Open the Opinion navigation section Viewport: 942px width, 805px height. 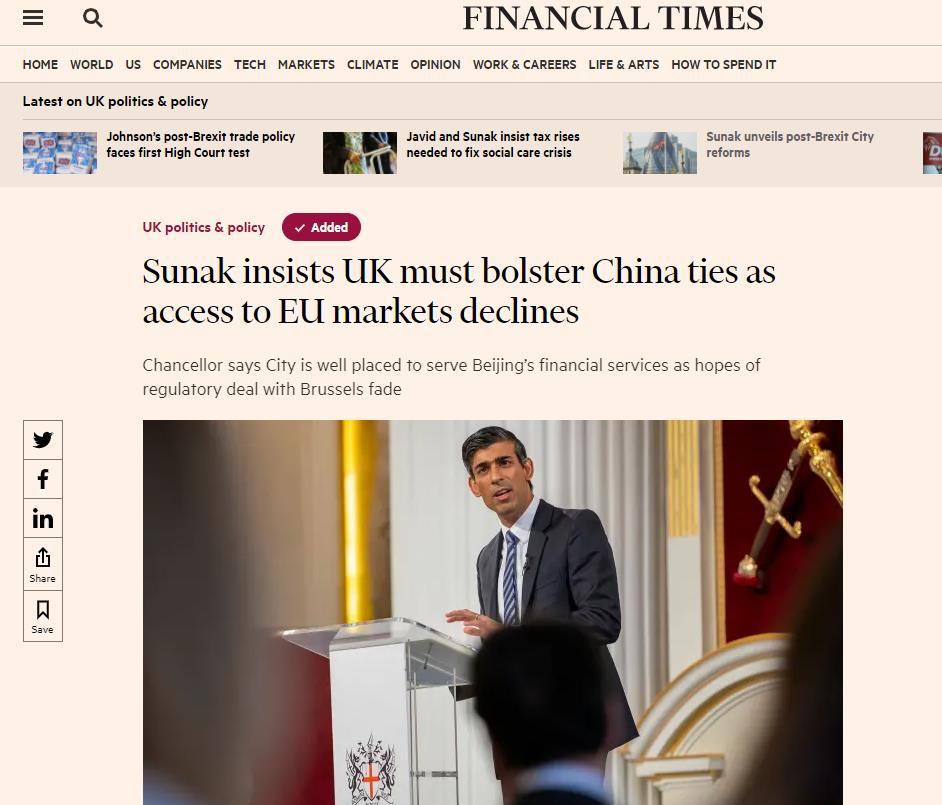click(x=436, y=64)
